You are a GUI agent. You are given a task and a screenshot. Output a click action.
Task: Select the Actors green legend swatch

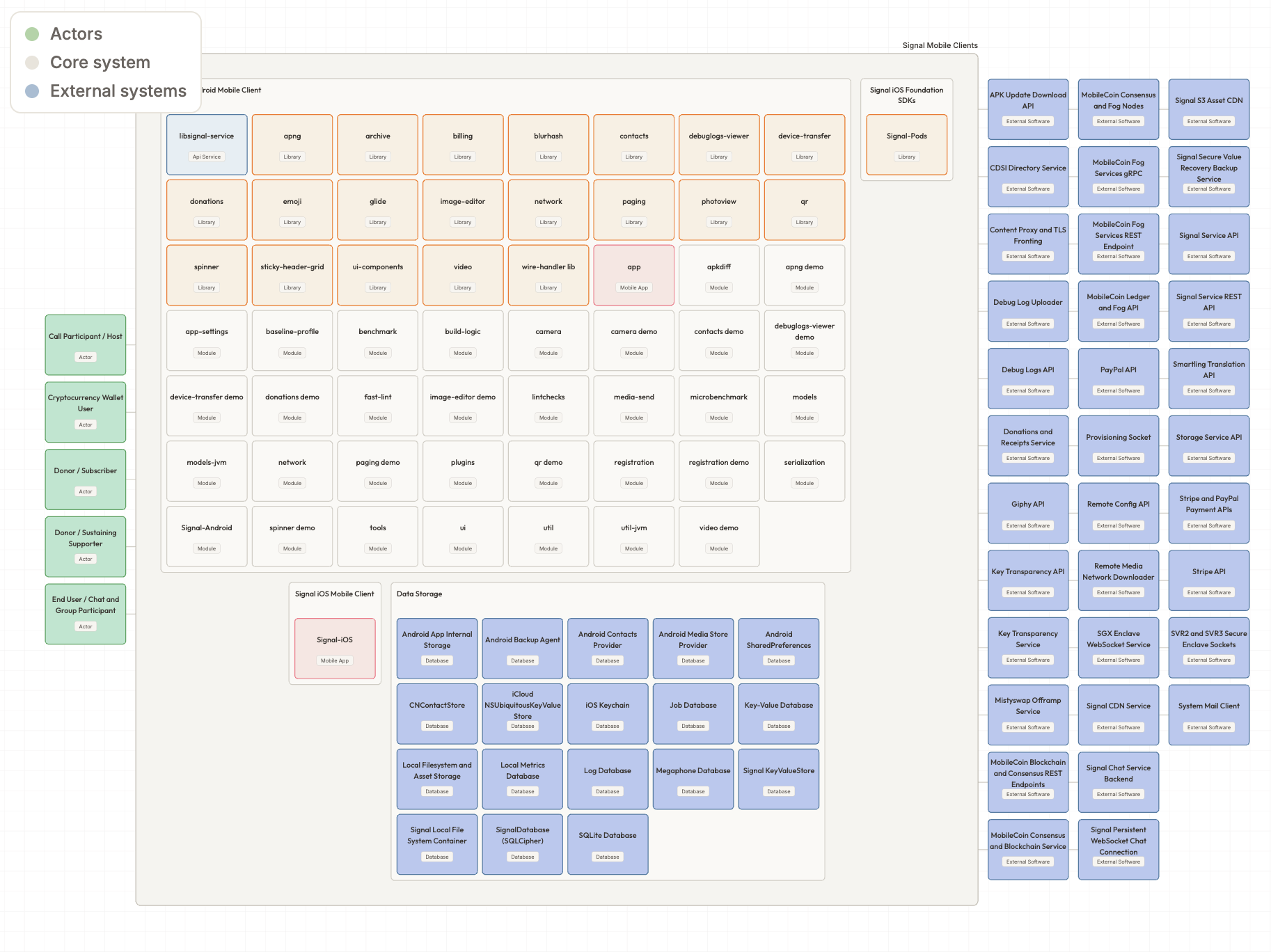pyautogui.click(x=32, y=34)
